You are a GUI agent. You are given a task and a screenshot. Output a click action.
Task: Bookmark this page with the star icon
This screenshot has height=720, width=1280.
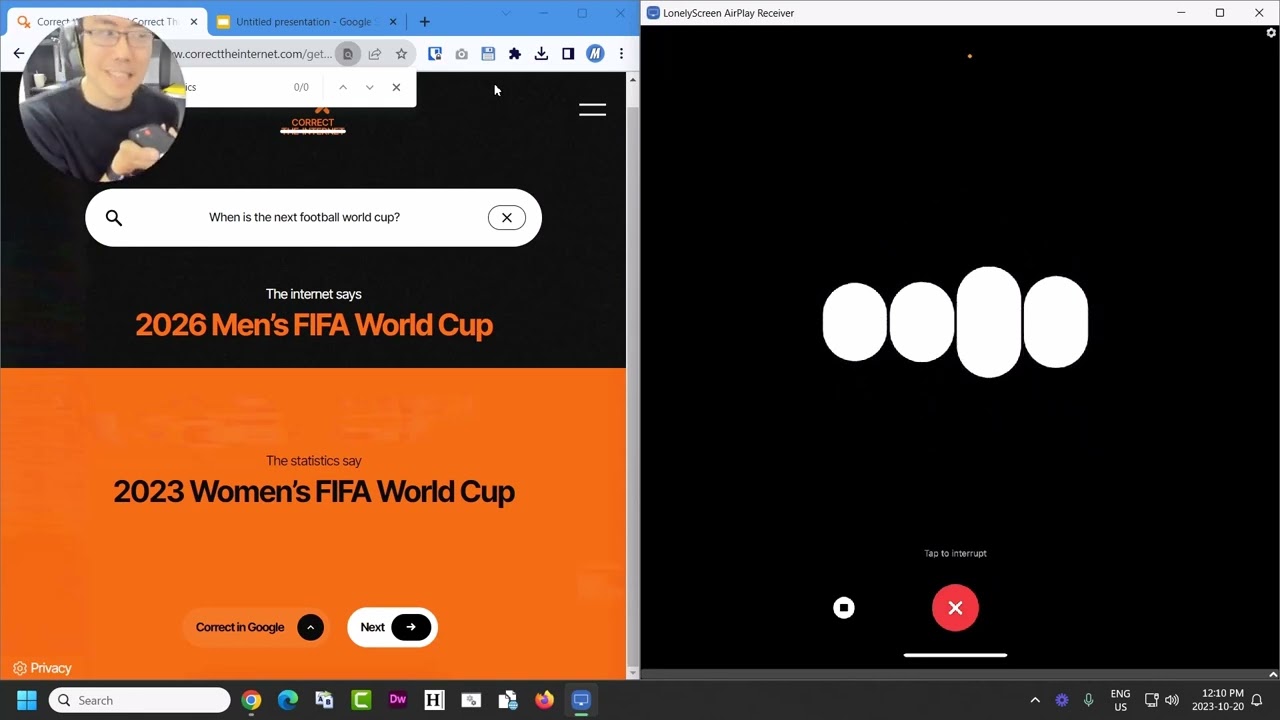pyautogui.click(x=401, y=54)
